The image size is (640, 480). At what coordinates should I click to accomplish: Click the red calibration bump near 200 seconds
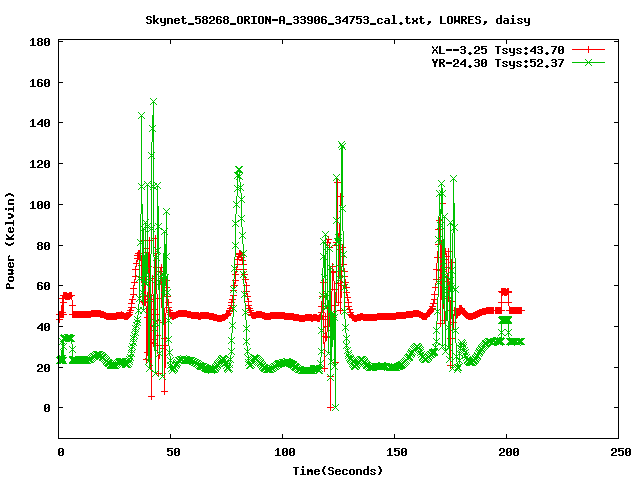505,291
